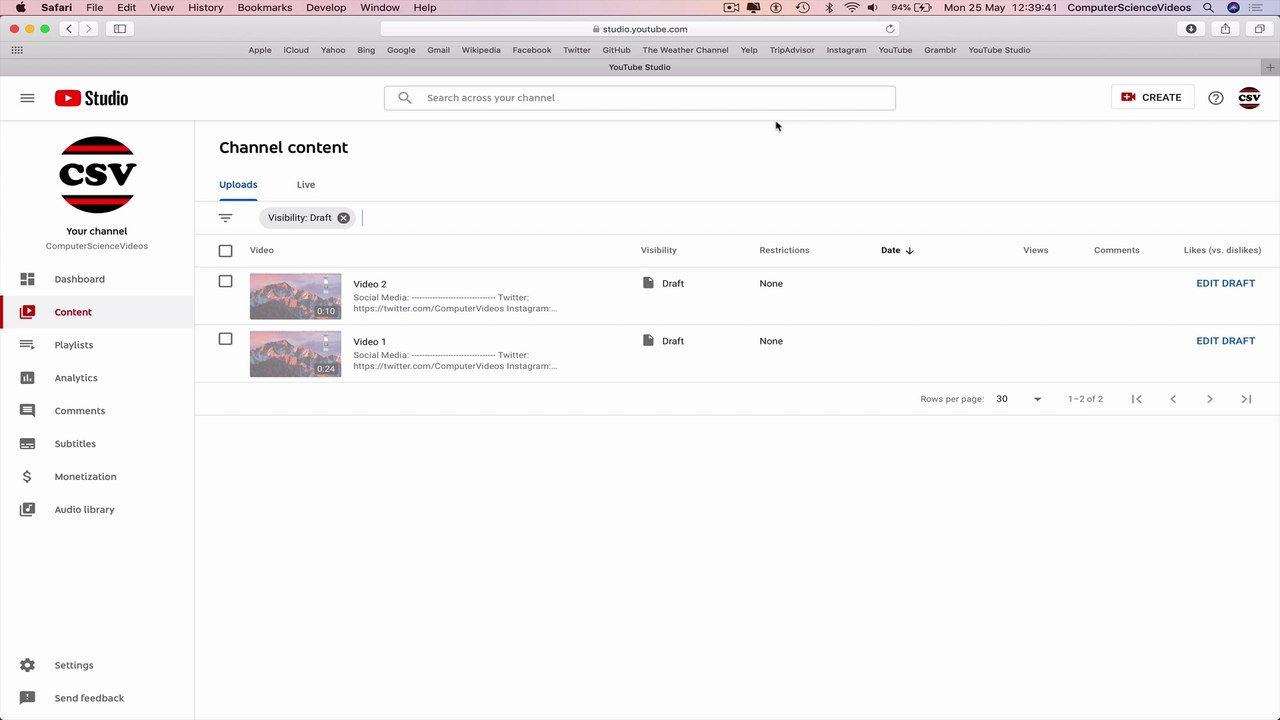Check the box for Video 1
The image size is (1280, 720).
tap(225, 339)
